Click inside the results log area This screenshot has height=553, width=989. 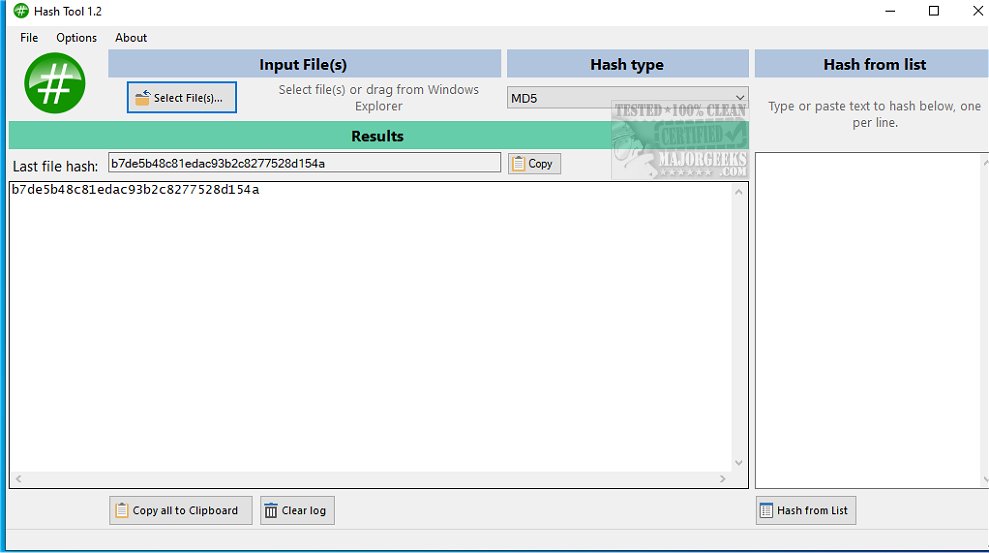[x=370, y=330]
